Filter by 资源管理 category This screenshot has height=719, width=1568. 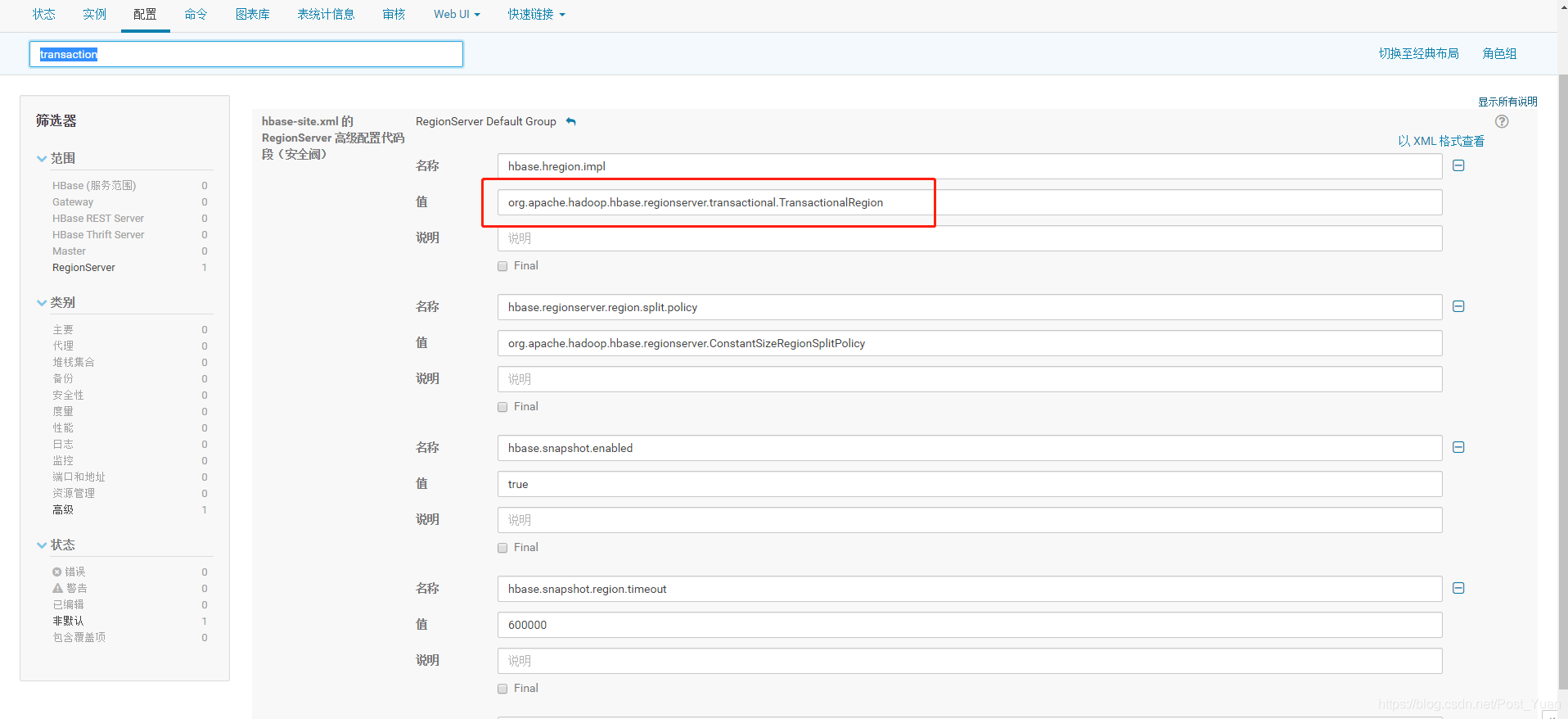click(x=74, y=494)
